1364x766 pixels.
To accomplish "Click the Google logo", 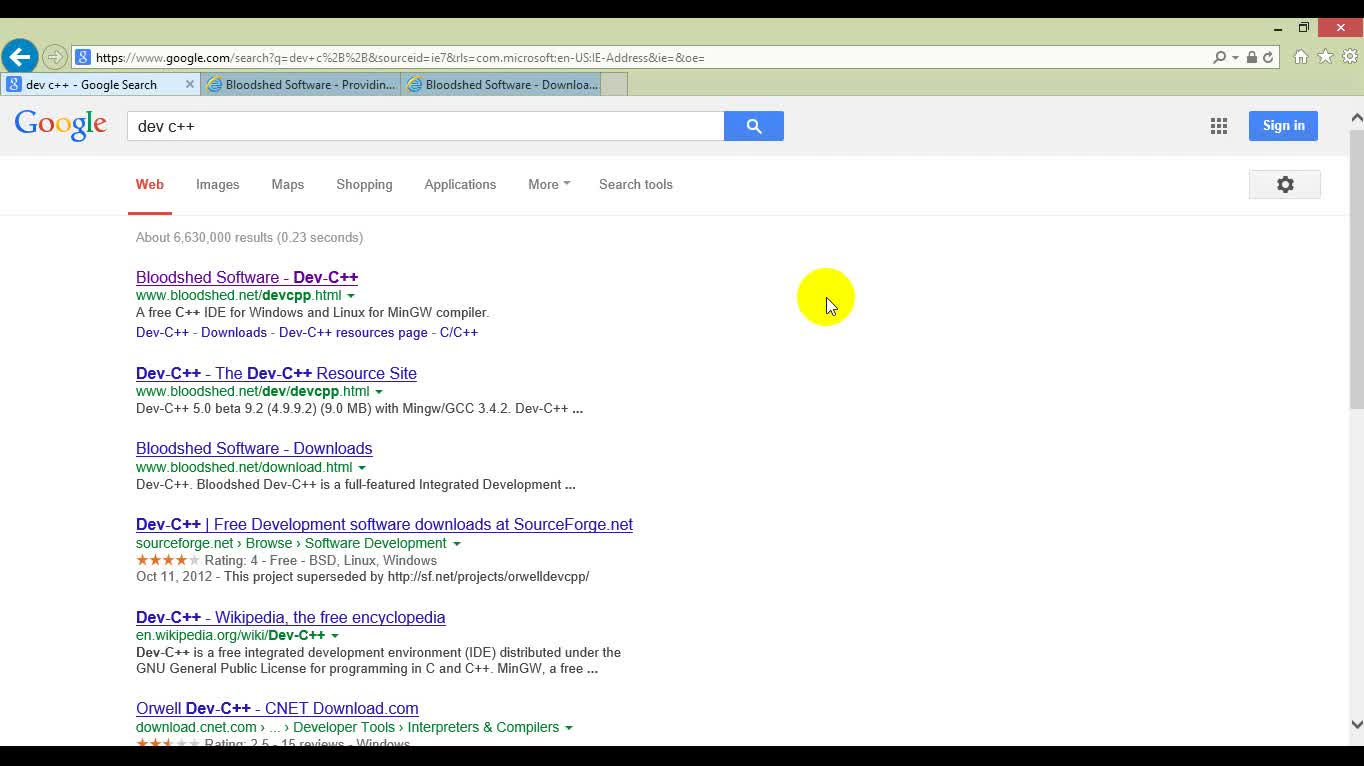I will click(60, 125).
